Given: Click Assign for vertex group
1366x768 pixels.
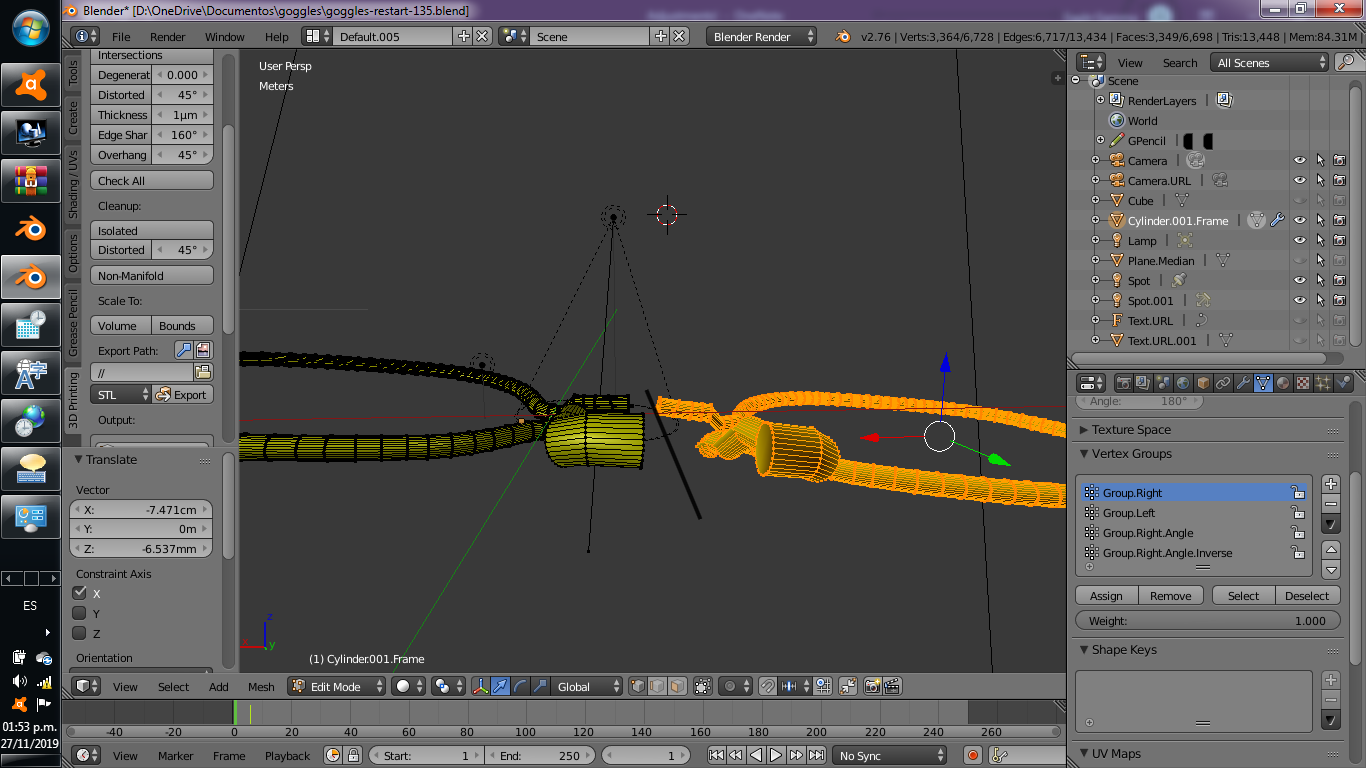Looking at the screenshot, I should pyautogui.click(x=1106, y=596).
